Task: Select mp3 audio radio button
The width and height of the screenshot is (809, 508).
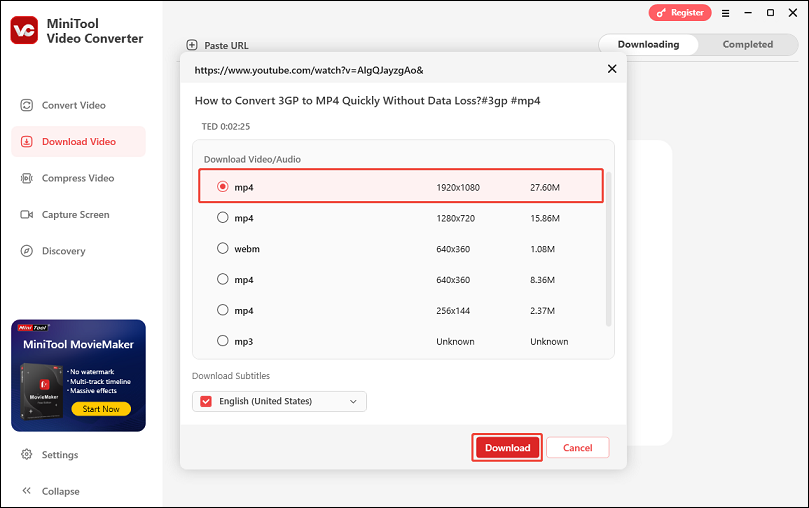Action: [x=222, y=341]
